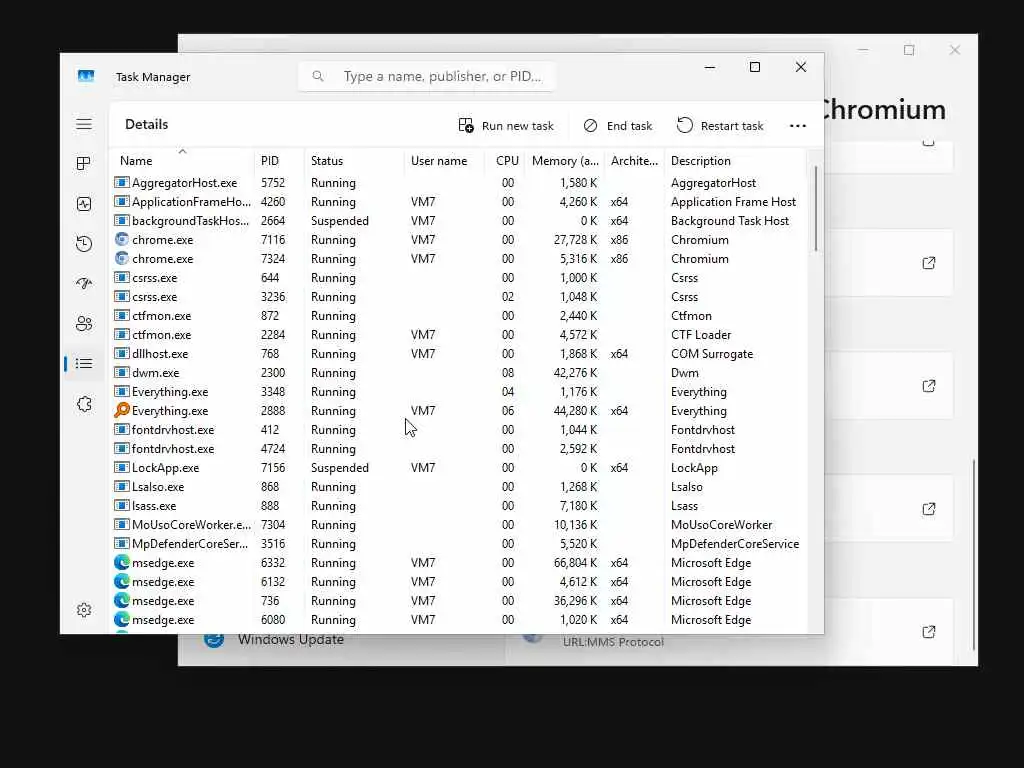Select the chrome.exe icon for PID 7116

121,240
